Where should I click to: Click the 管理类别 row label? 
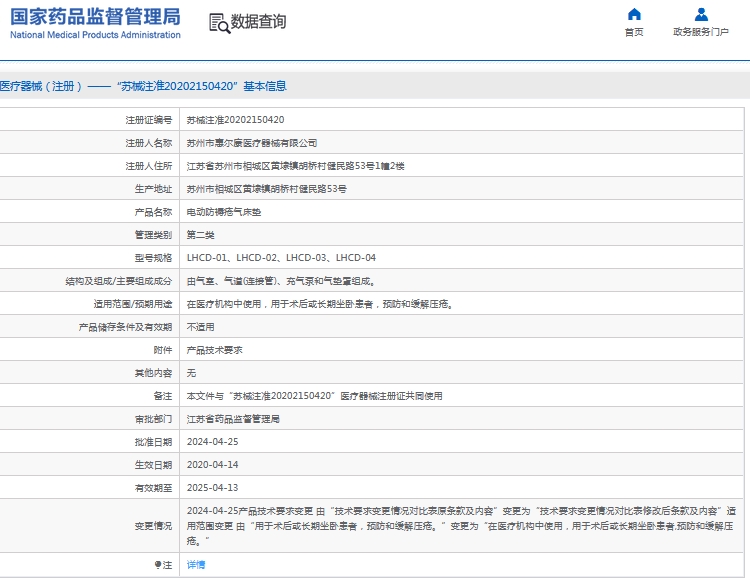(x=153, y=235)
